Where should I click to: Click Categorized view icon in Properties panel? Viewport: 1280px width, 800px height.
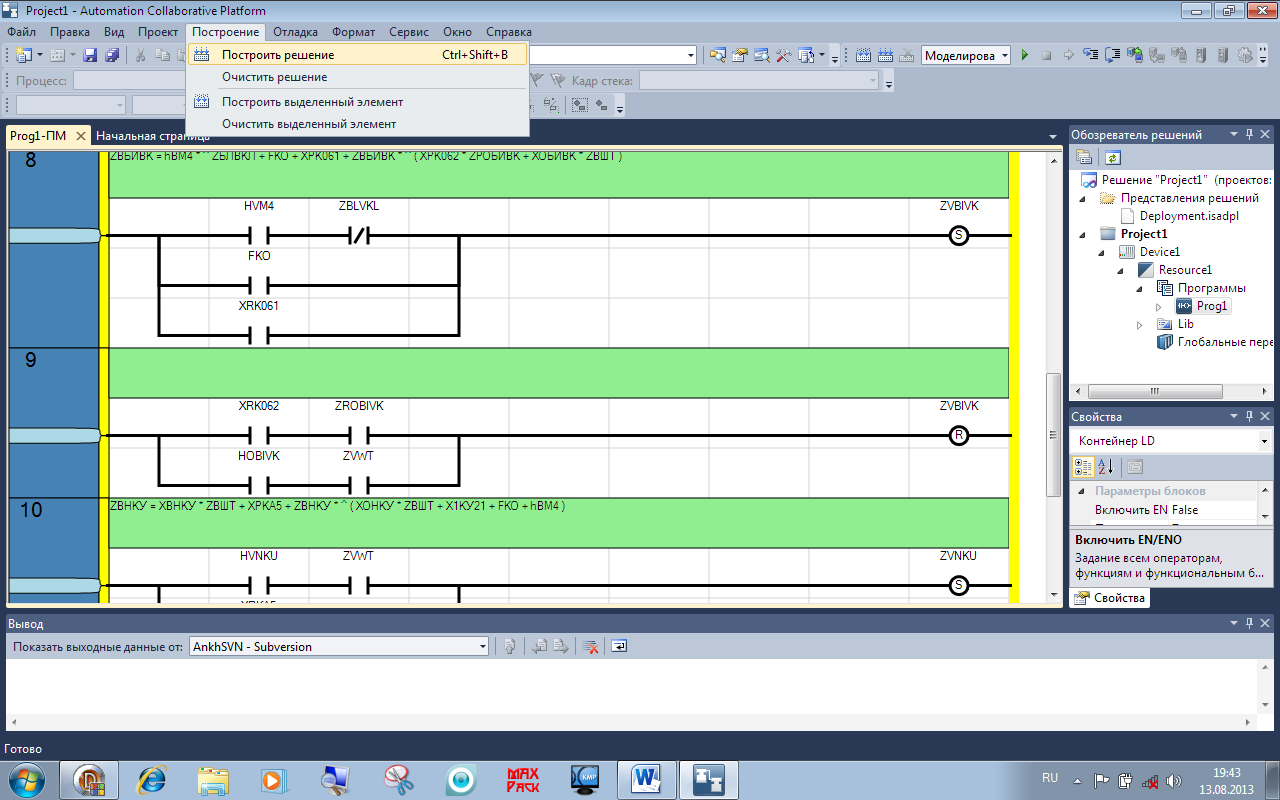1083,466
